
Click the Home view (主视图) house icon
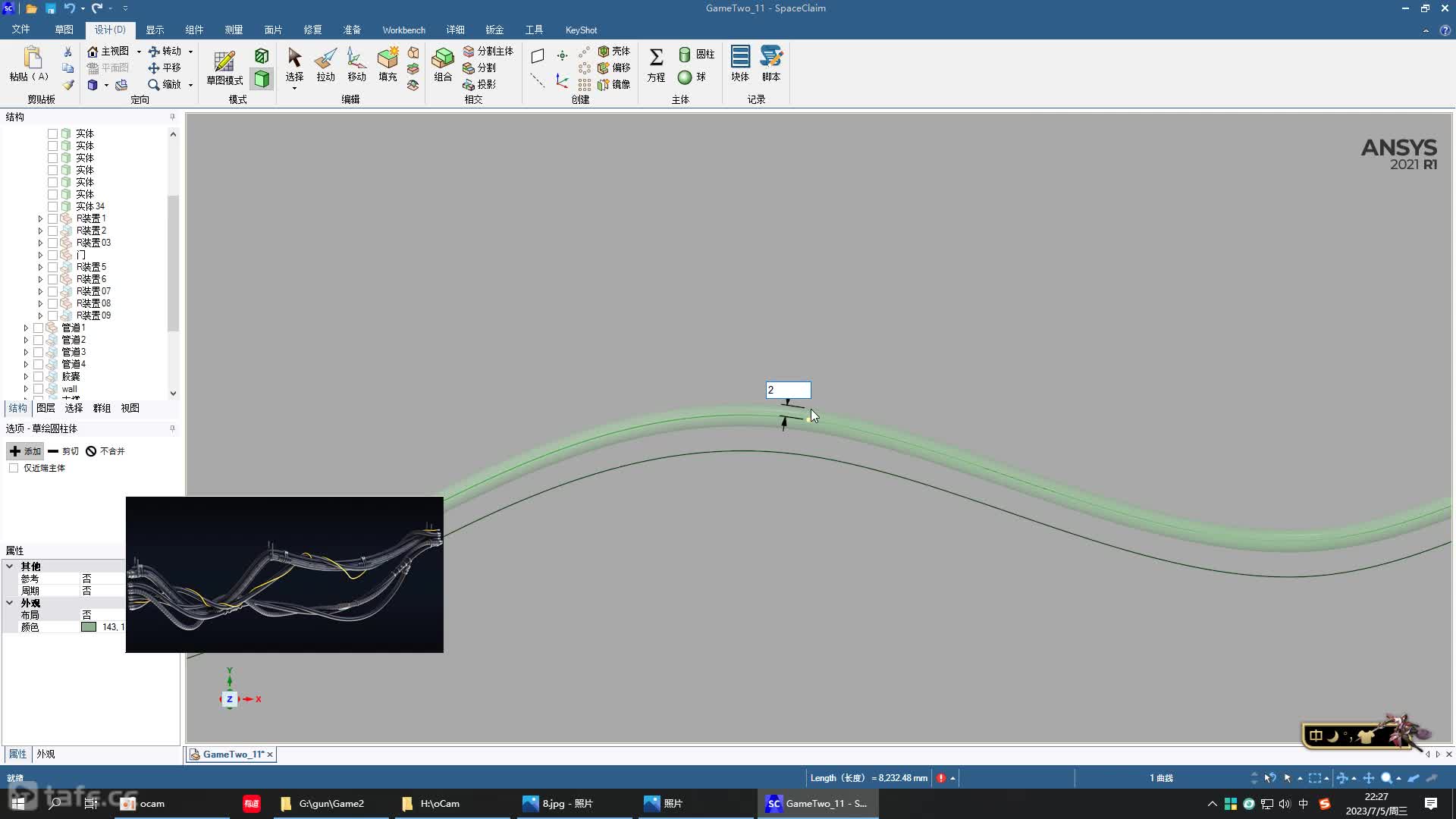pyautogui.click(x=93, y=52)
